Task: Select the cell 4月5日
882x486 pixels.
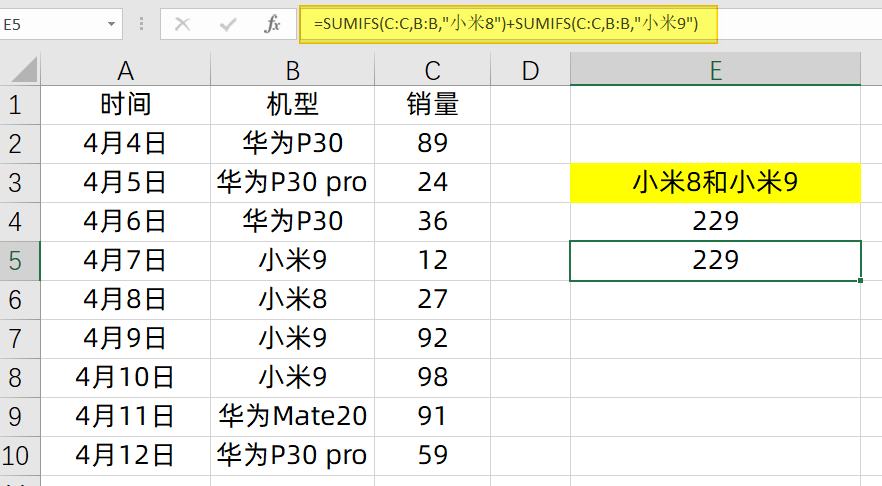Action: click(x=125, y=182)
